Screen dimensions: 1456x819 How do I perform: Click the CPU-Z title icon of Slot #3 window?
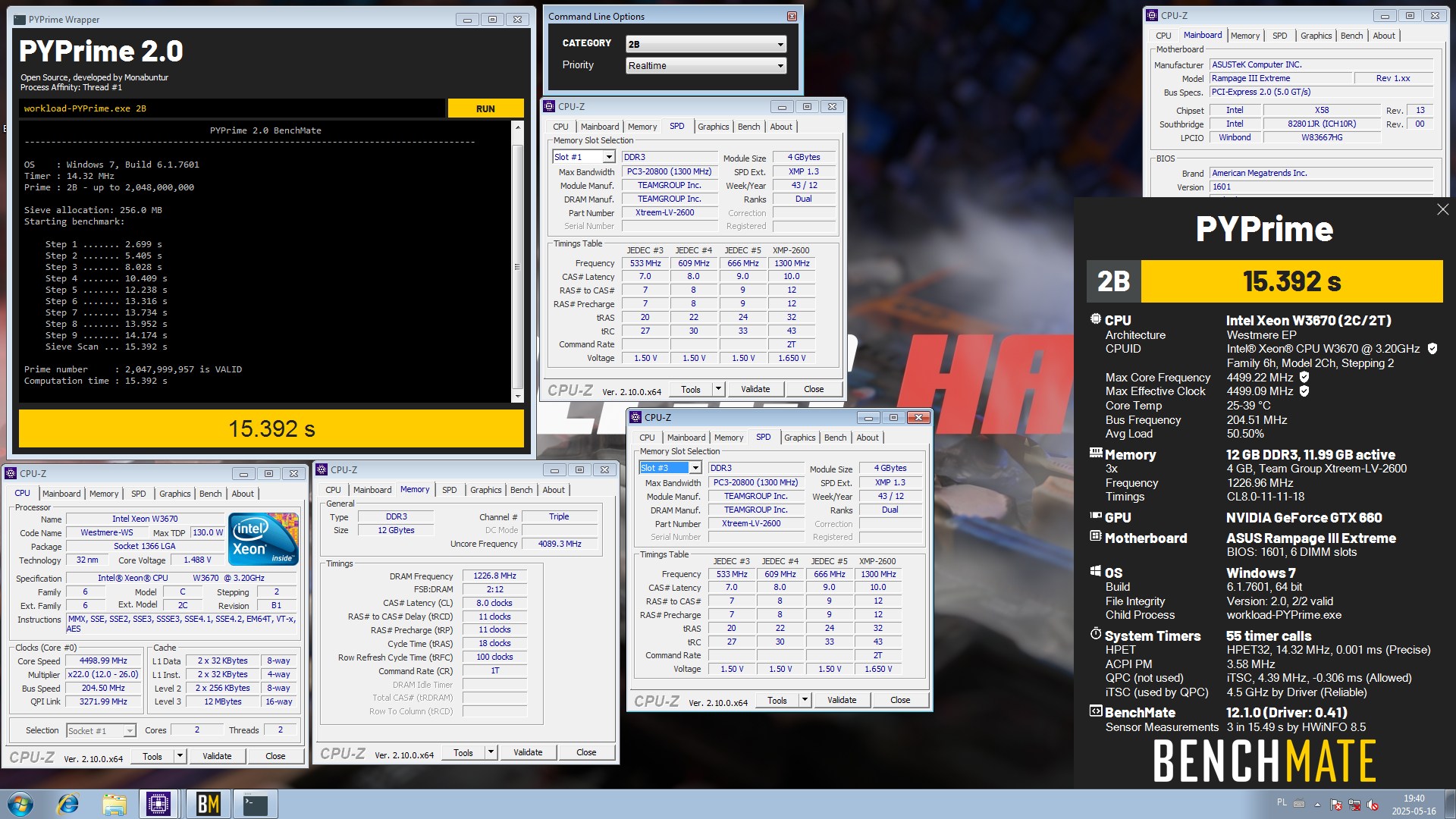coord(635,417)
